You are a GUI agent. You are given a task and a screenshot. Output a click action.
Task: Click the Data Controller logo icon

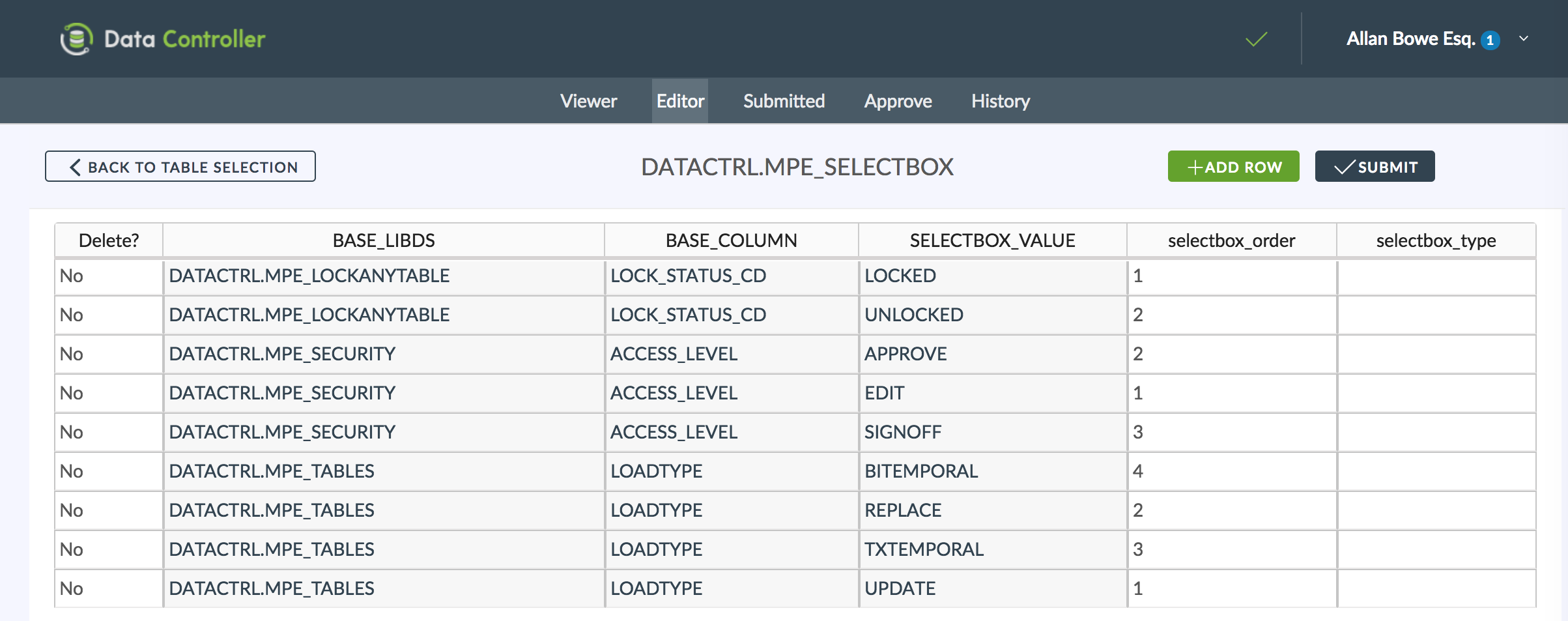coord(77,39)
